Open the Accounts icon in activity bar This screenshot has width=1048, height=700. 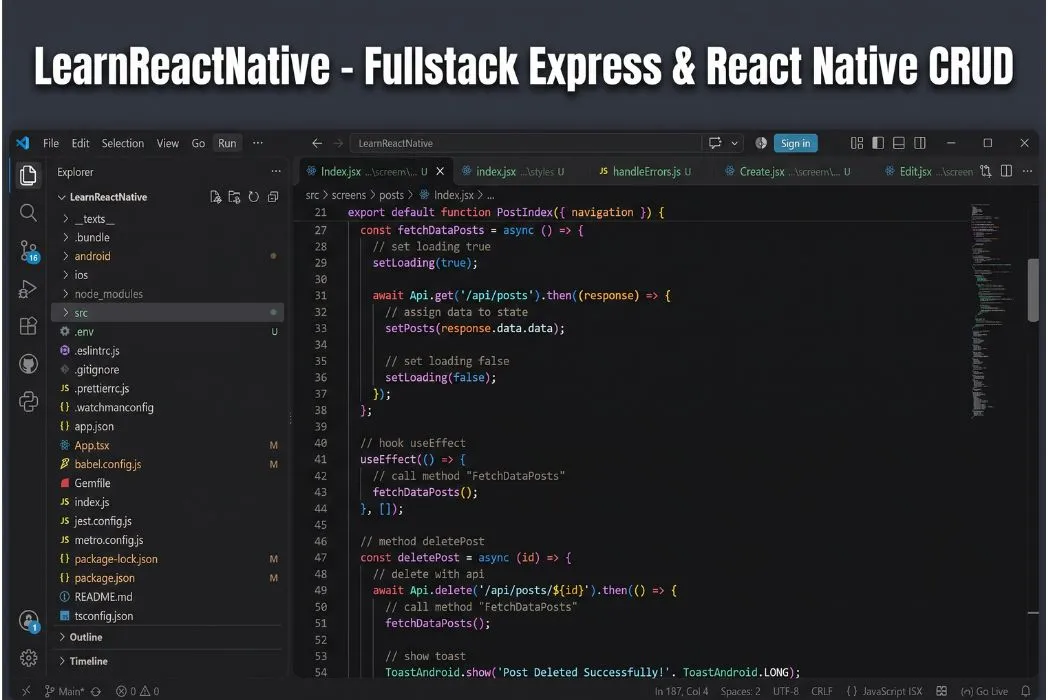[x=29, y=621]
